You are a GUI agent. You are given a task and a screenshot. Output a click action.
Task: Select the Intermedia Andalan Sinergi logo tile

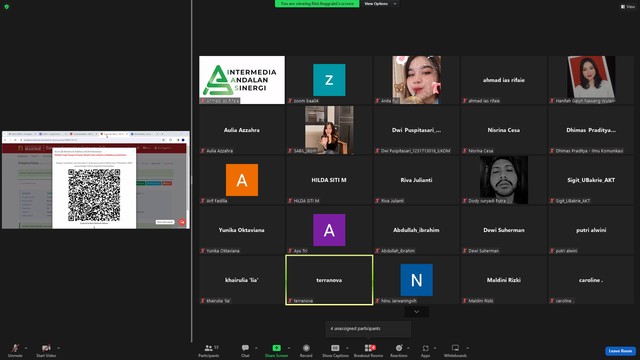[242, 80]
